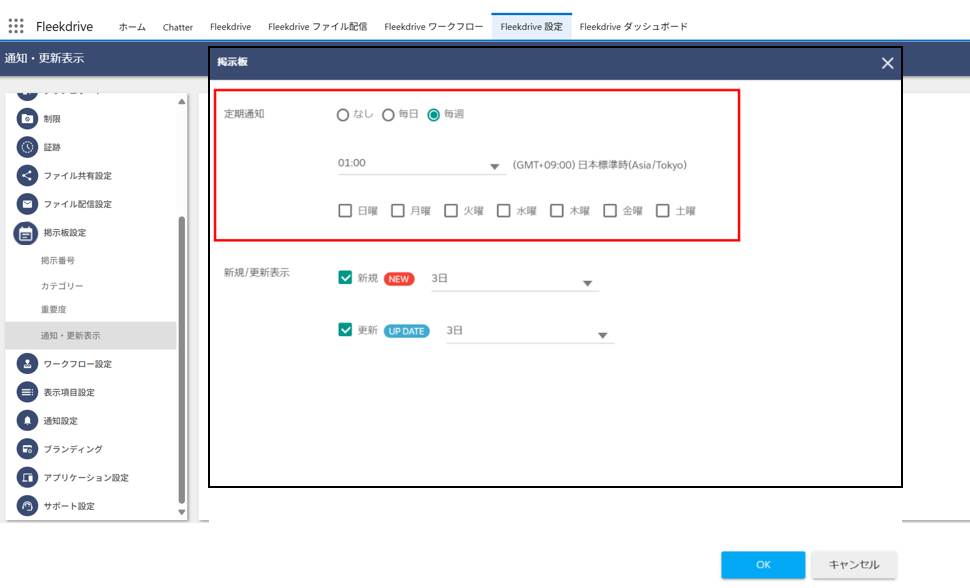The width and height of the screenshot is (970, 588).
Task: Click sidebar scrollbar up arrow
Action: coord(182,102)
